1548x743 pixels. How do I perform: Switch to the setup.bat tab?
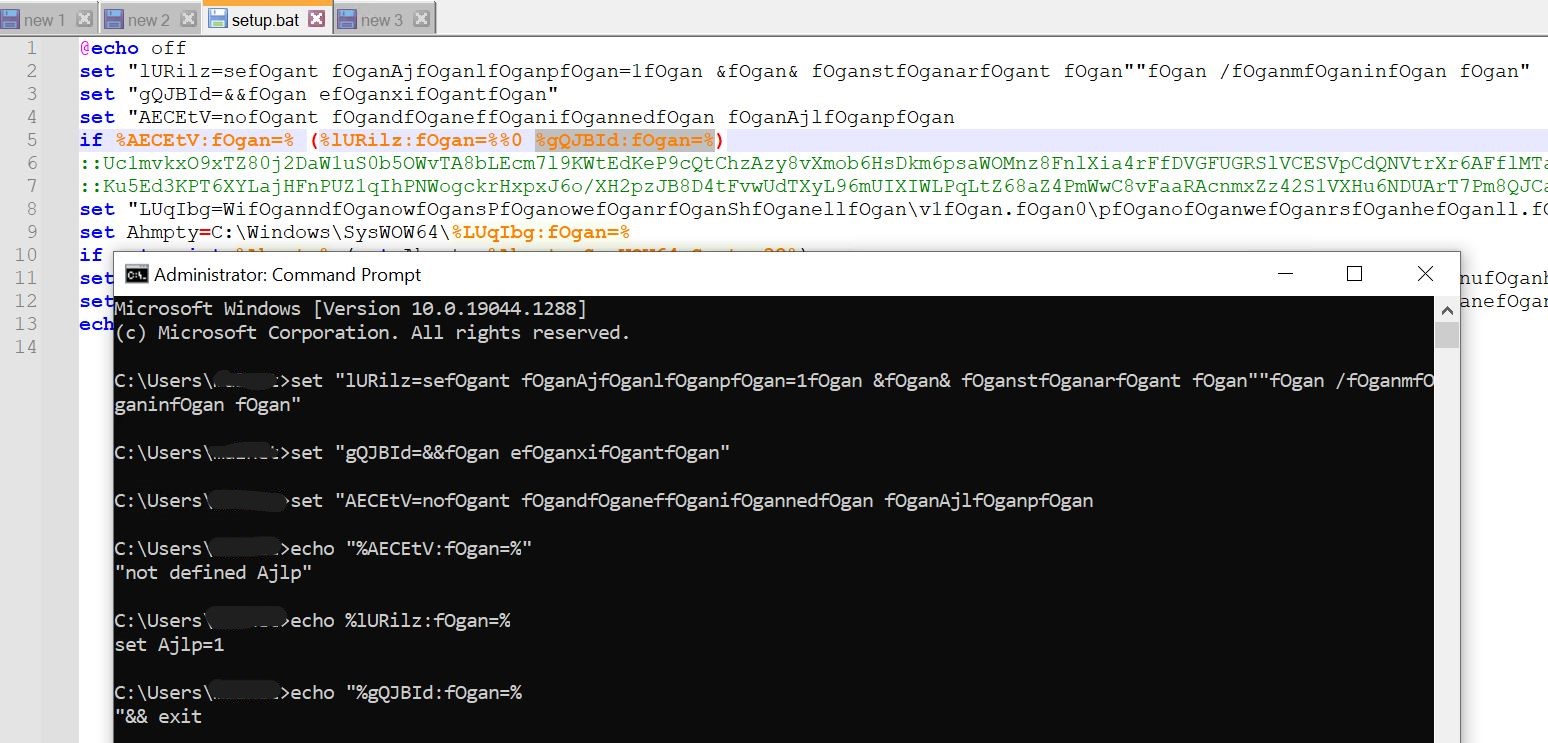click(x=264, y=19)
